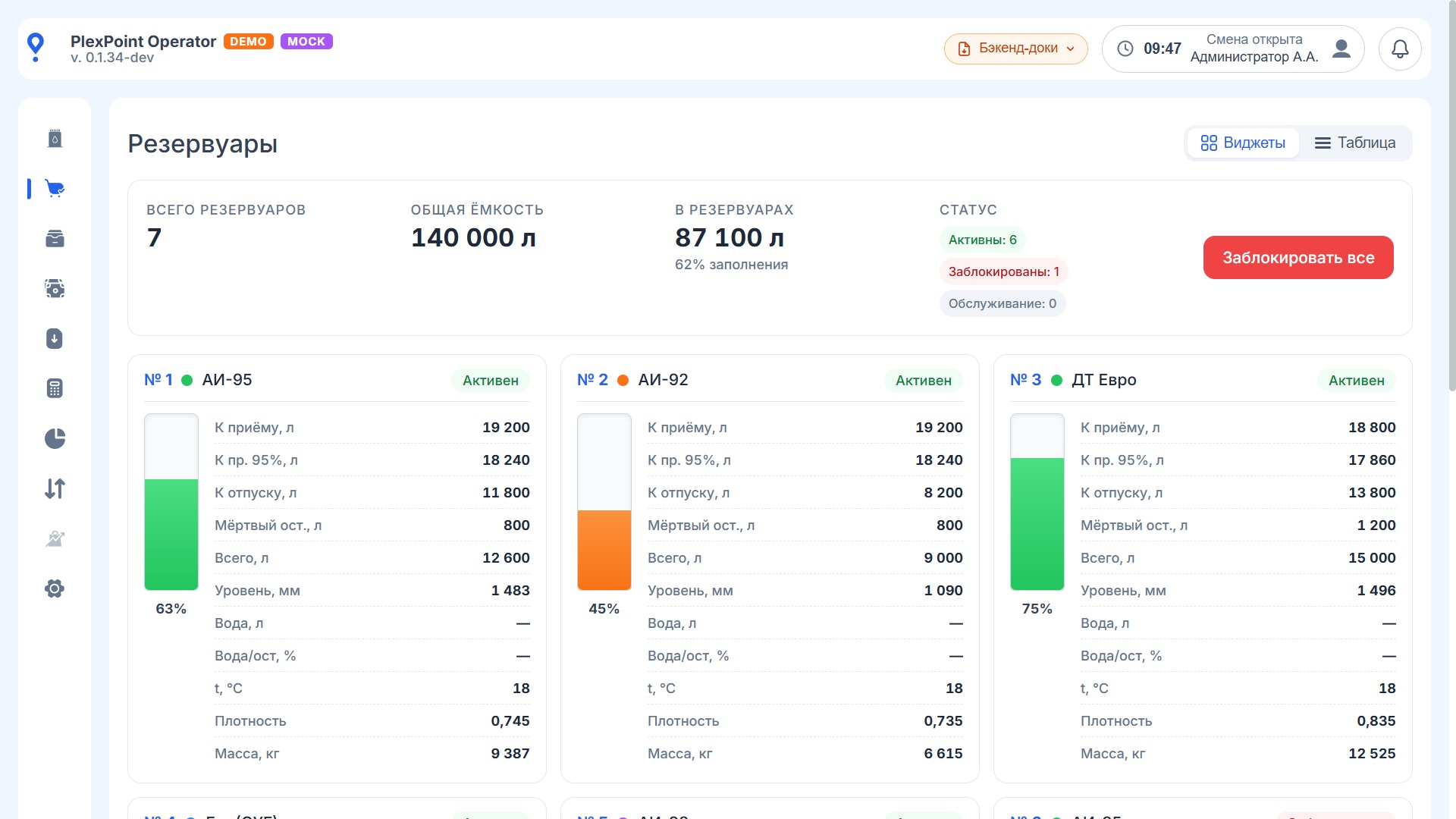Screen dimensions: 1456x819
Task: Select the shopping cart sidebar icon
Action: pos(55,189)
